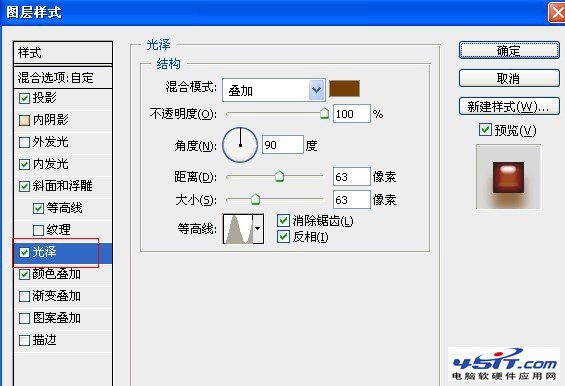The width and height of the screenshot is (565, 386).
Task: Toggle the 消除锯齿 anti-alias checkbox
Action: tap(283, 220)
